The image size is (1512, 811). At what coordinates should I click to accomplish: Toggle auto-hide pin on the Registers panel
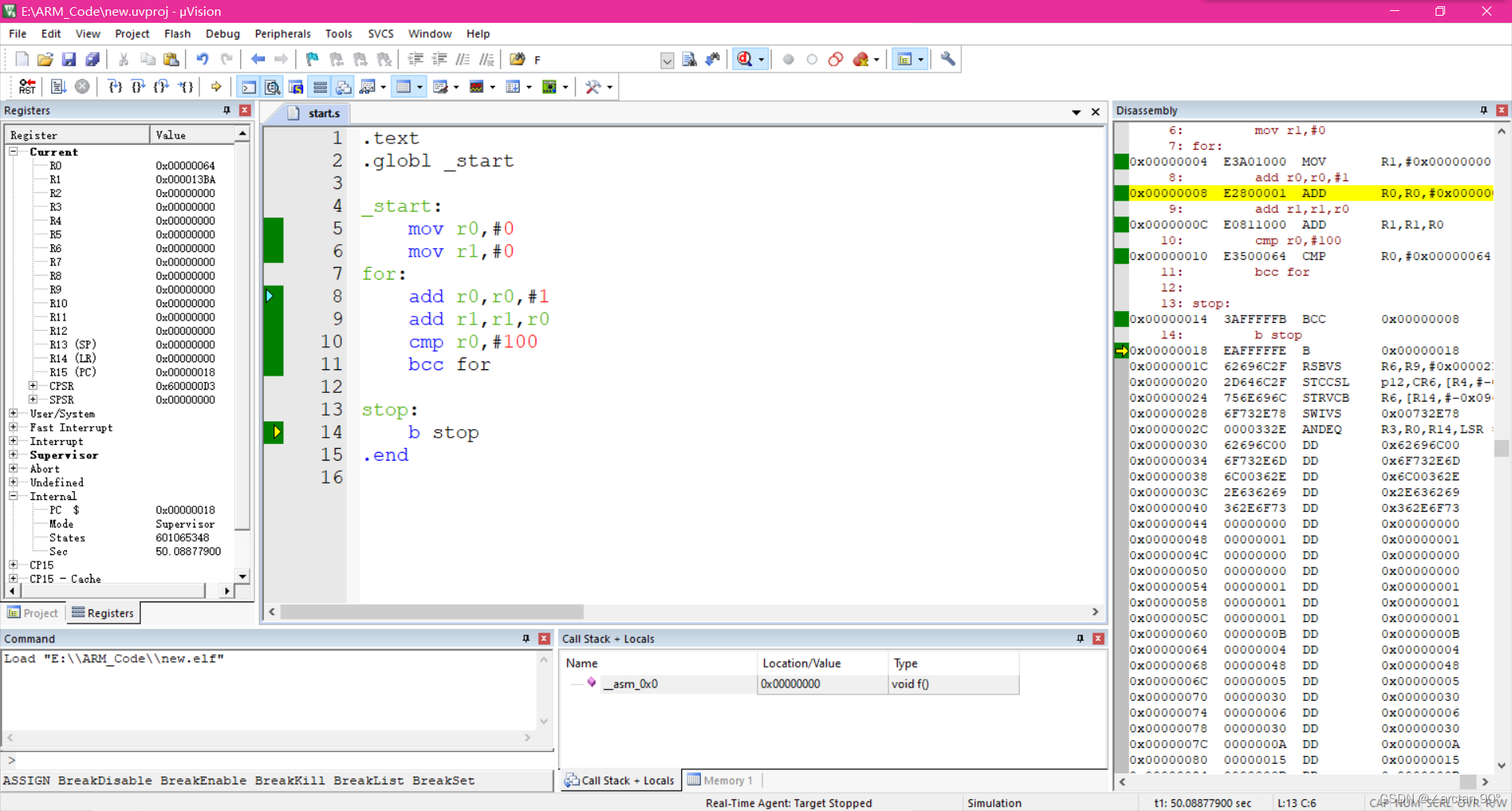tap(227, 110)
